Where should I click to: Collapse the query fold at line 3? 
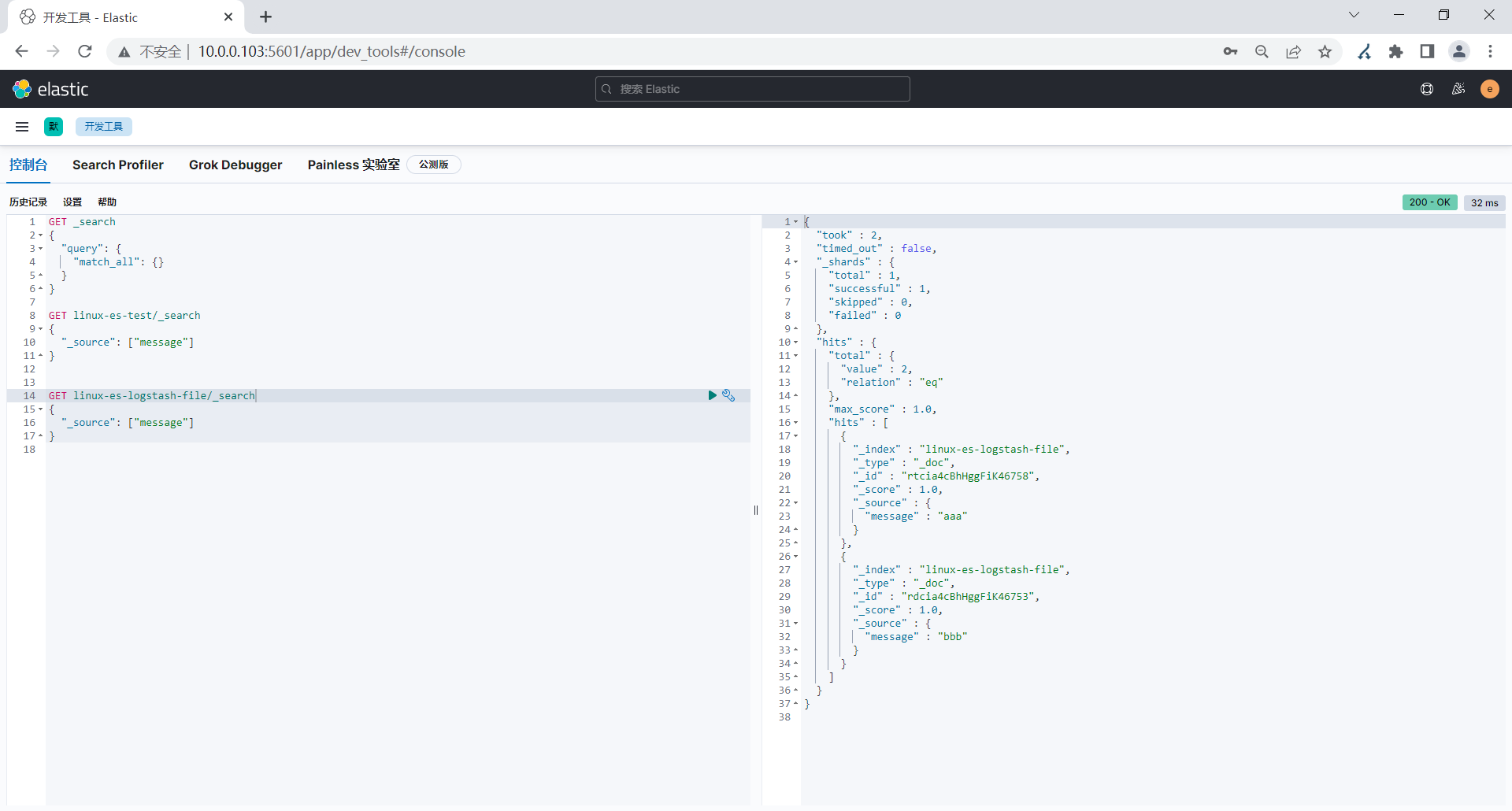point(40,249)
